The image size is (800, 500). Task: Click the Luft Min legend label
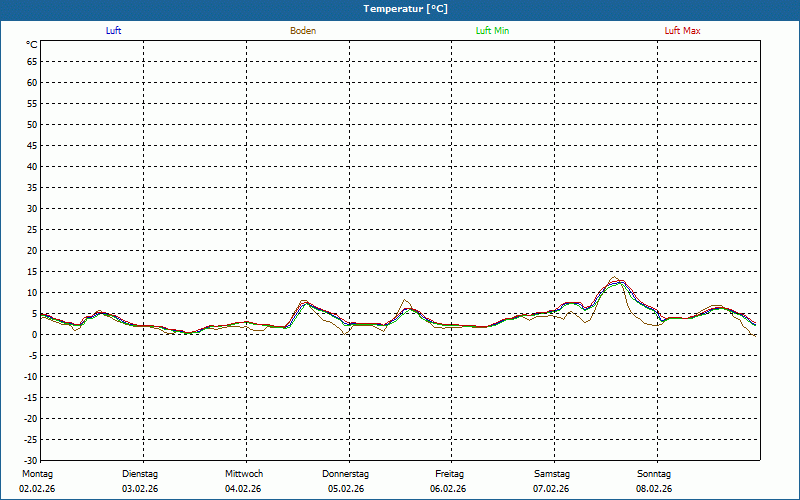coord(492,31)
